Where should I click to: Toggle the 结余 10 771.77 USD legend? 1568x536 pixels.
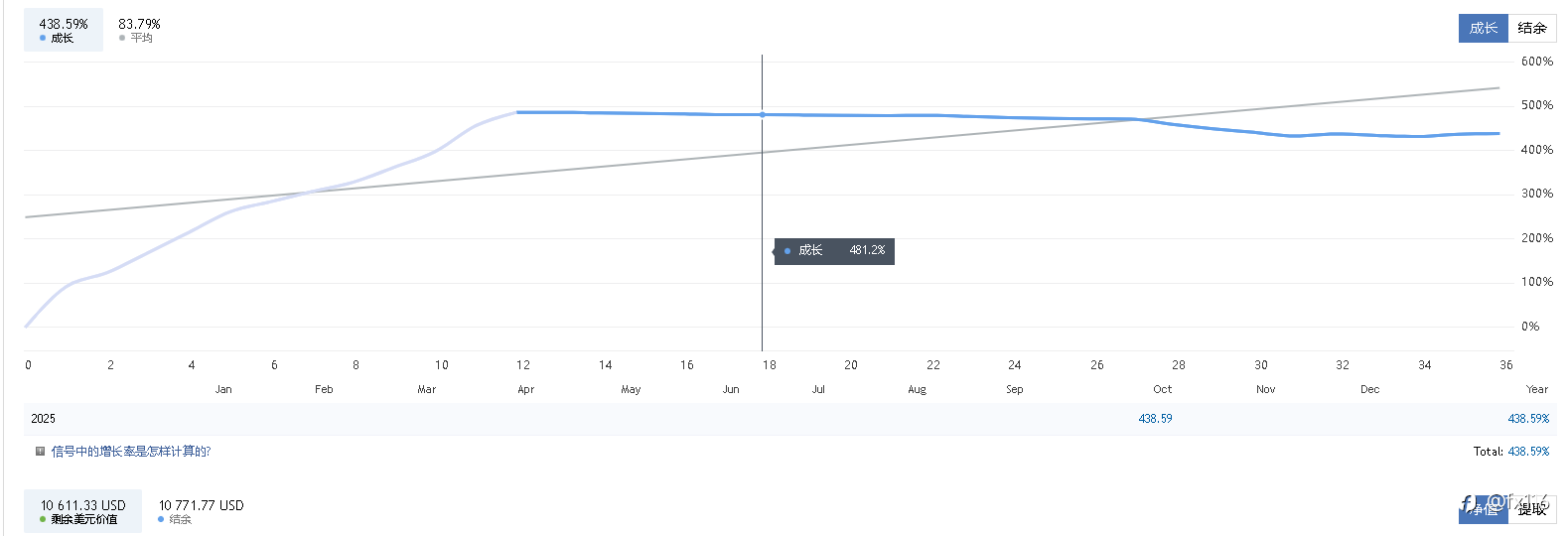[x=201, y=511]
